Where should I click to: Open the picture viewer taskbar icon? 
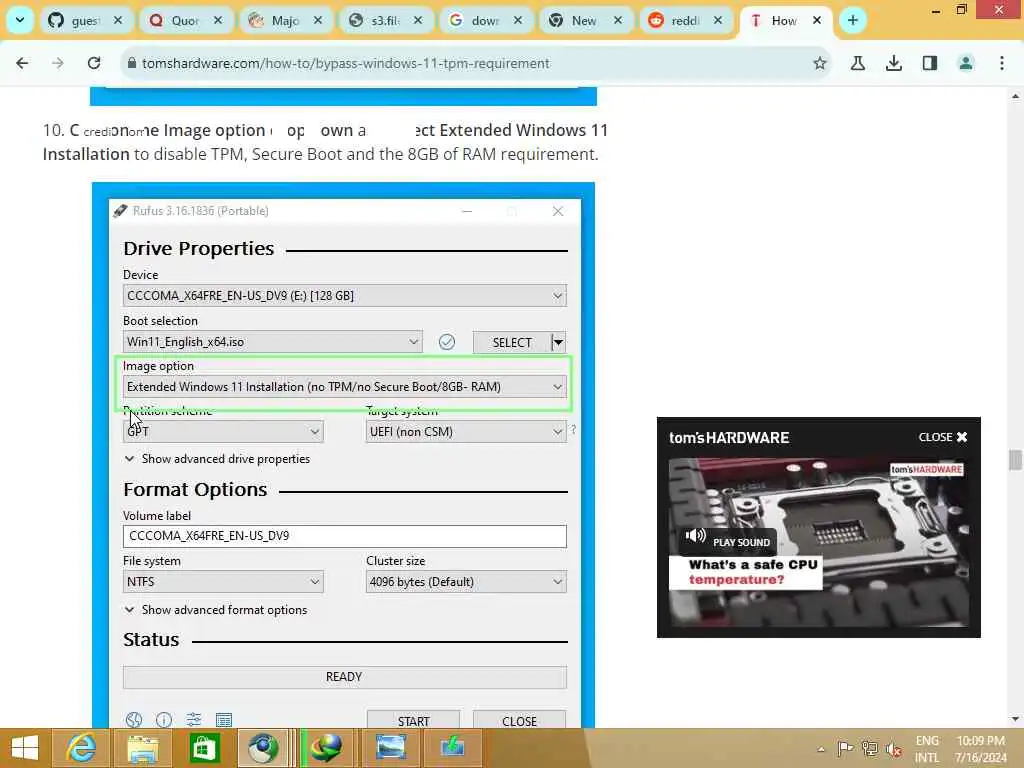(x=391, y=748)
